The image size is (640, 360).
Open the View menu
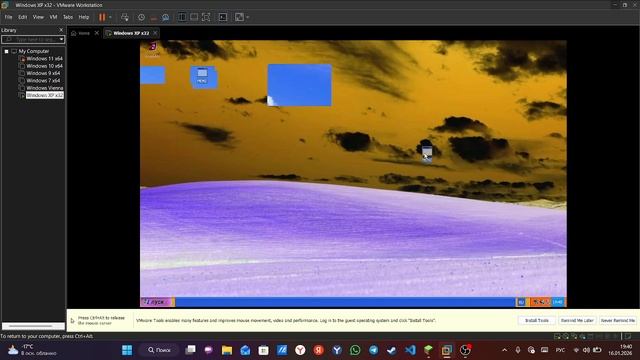[38, 17]
